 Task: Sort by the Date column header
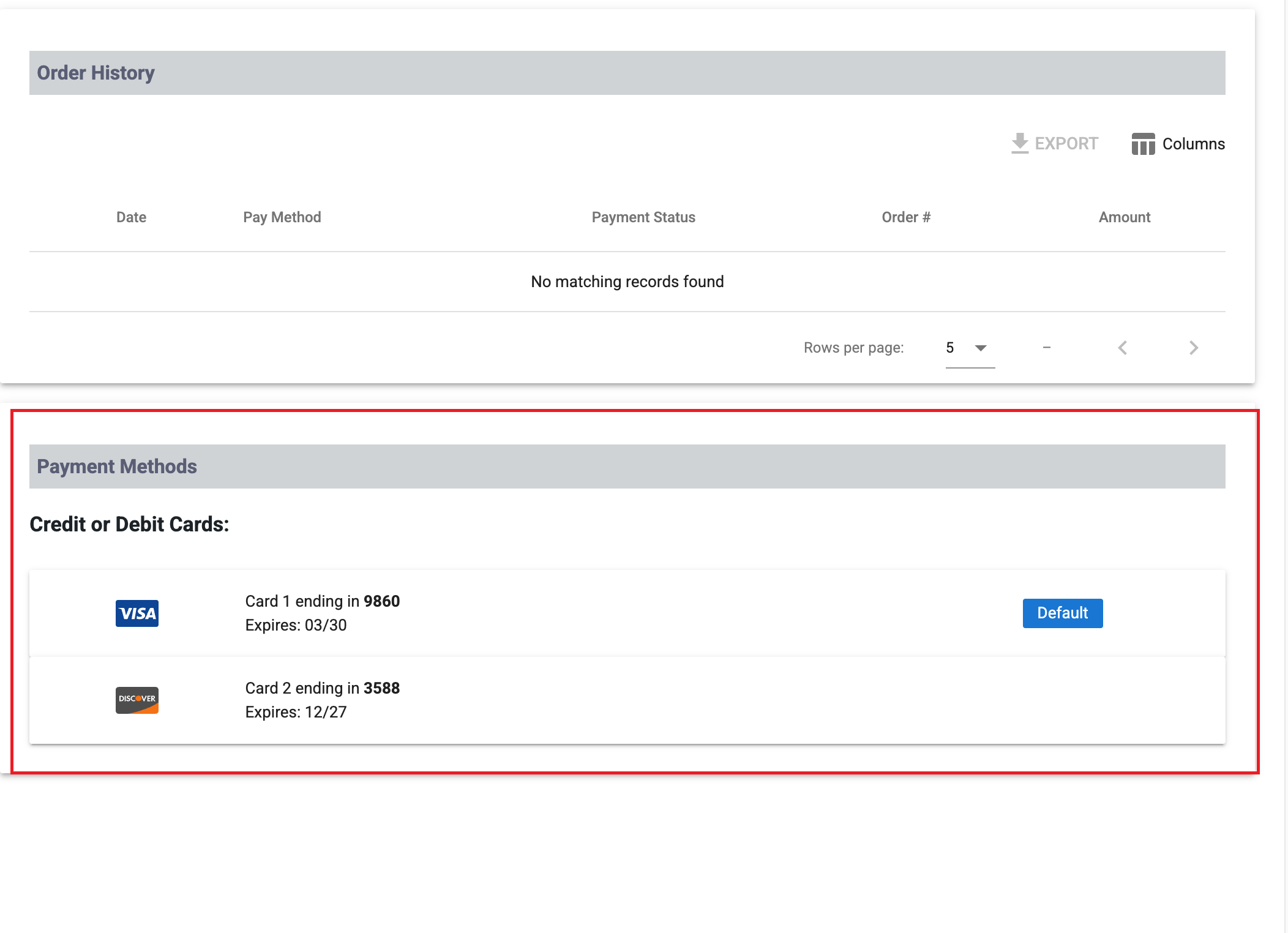131,217
